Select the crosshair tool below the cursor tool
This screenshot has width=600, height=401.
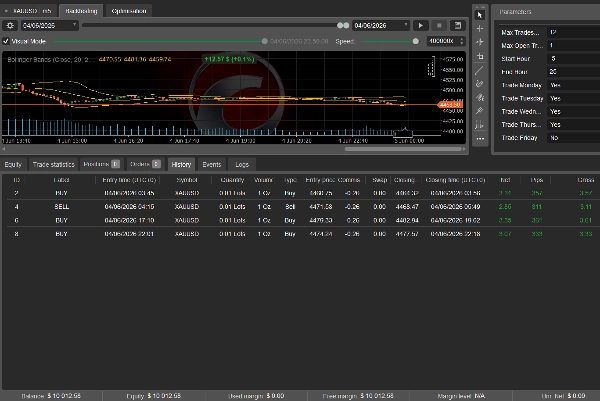tap(479, 29)
